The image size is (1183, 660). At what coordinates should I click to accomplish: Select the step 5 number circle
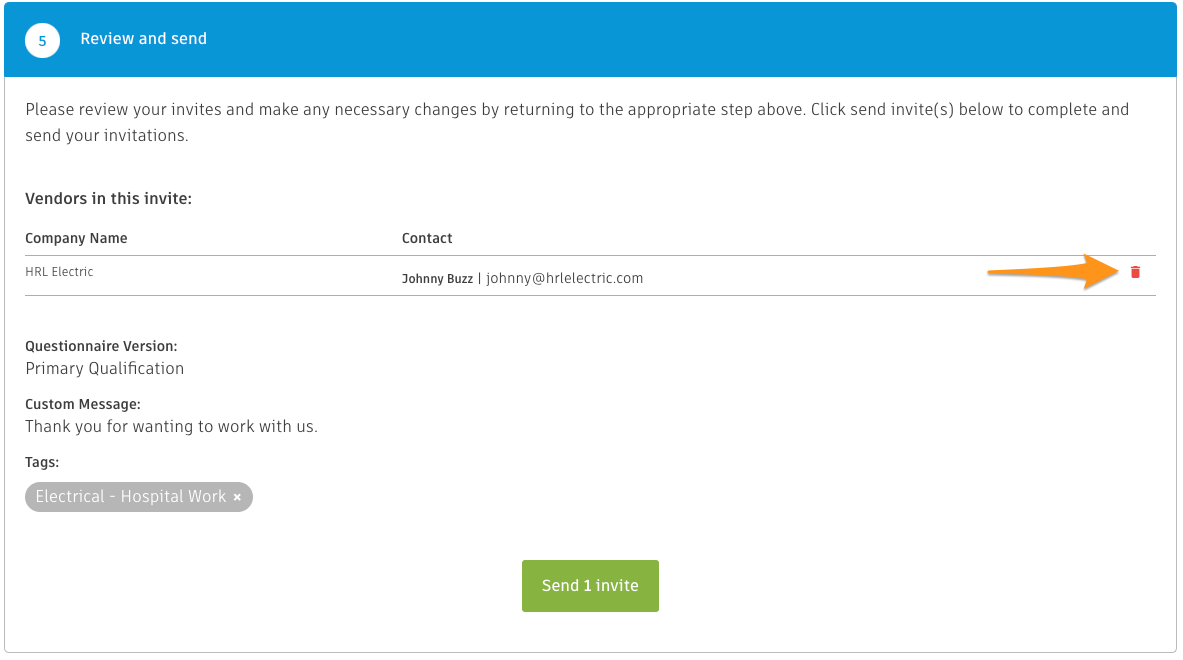point(42,41)
